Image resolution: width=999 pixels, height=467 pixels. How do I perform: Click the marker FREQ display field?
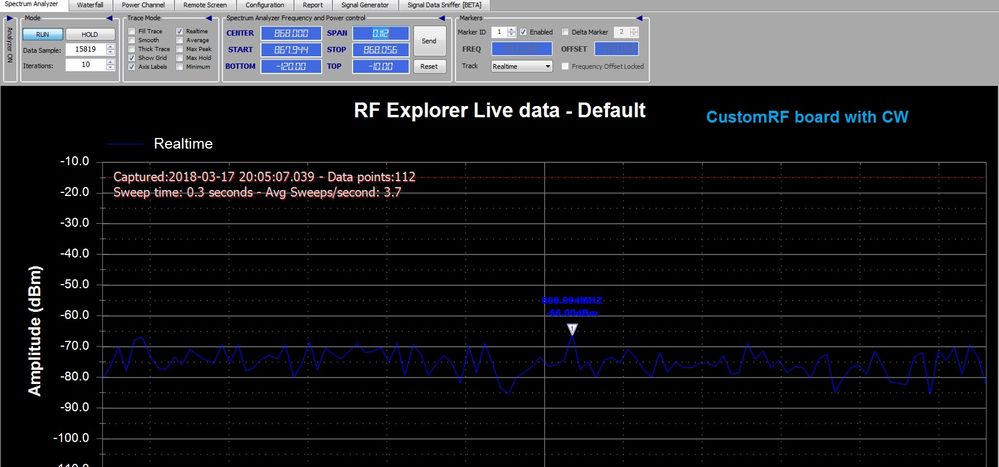point(522,49)
